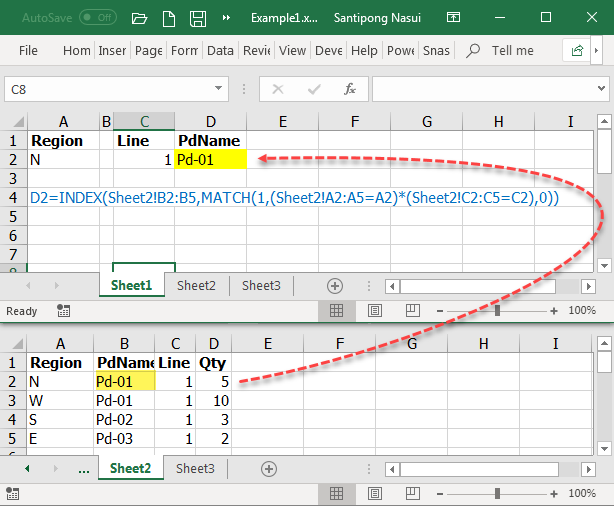Switch to the Sheet3 tab in upper window
The image size is (614, 506).
point(261,286)
